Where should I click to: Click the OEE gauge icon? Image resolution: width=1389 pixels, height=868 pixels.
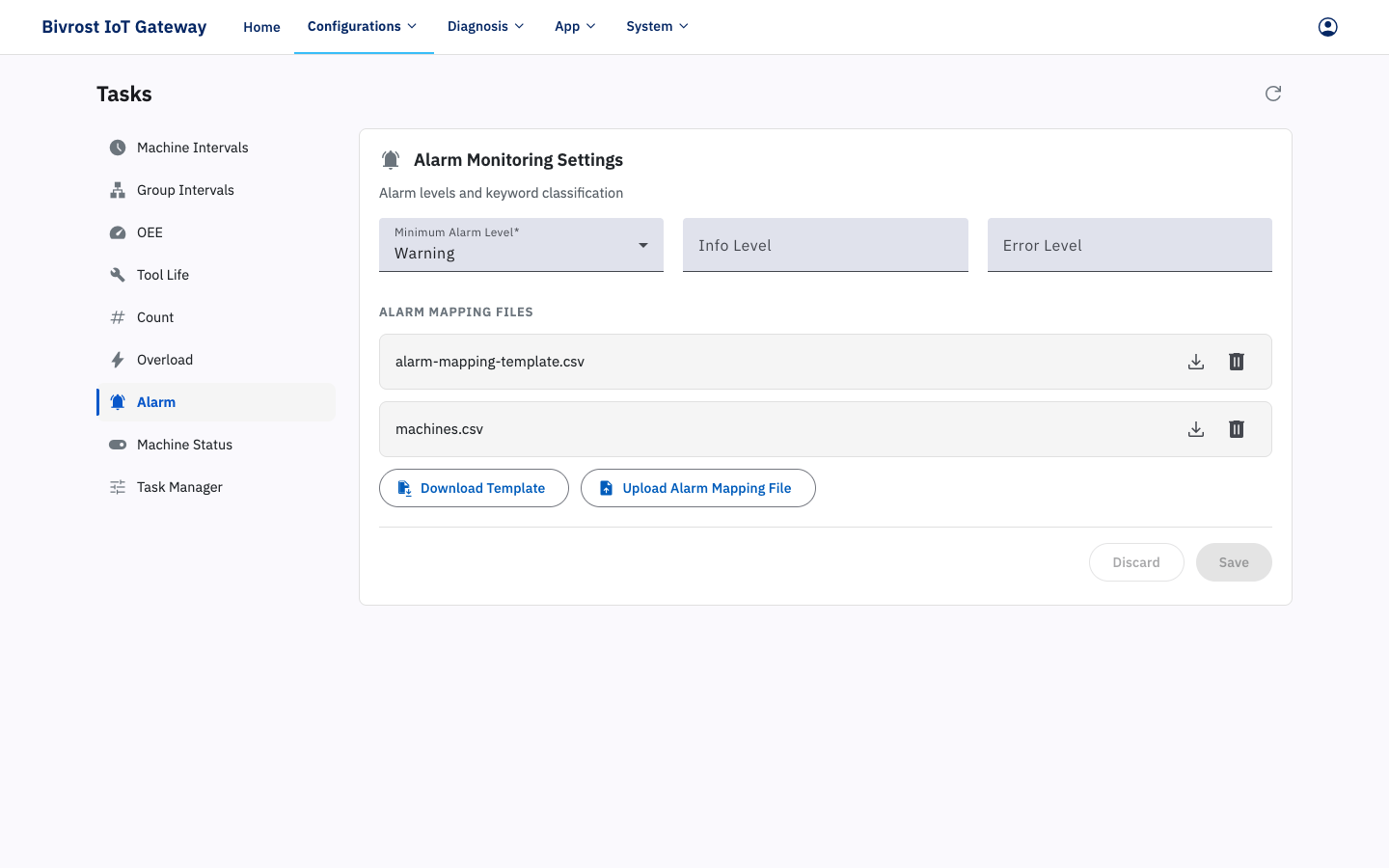[x=118, y=232]
